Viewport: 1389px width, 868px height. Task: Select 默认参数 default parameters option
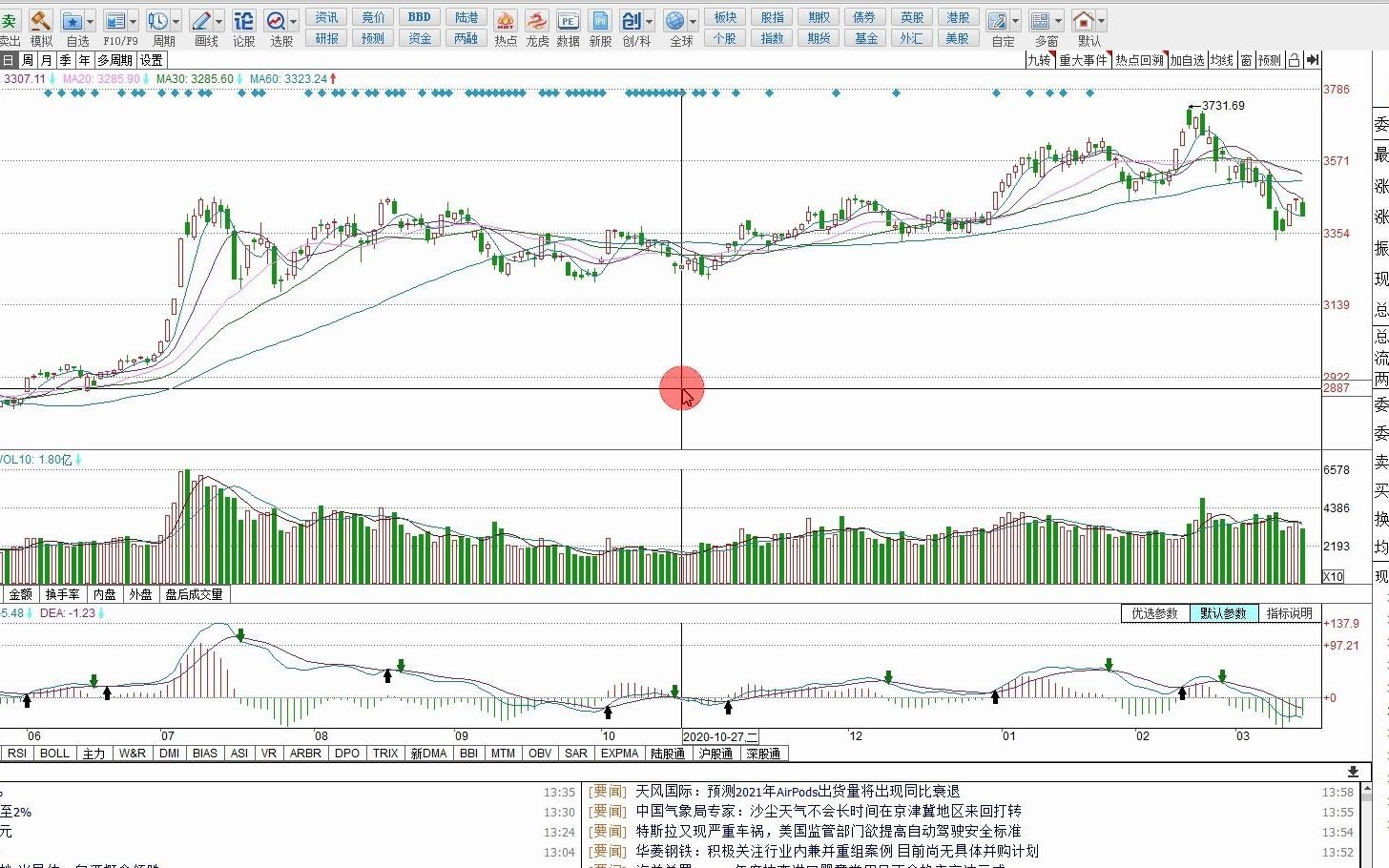(1223, 613)
